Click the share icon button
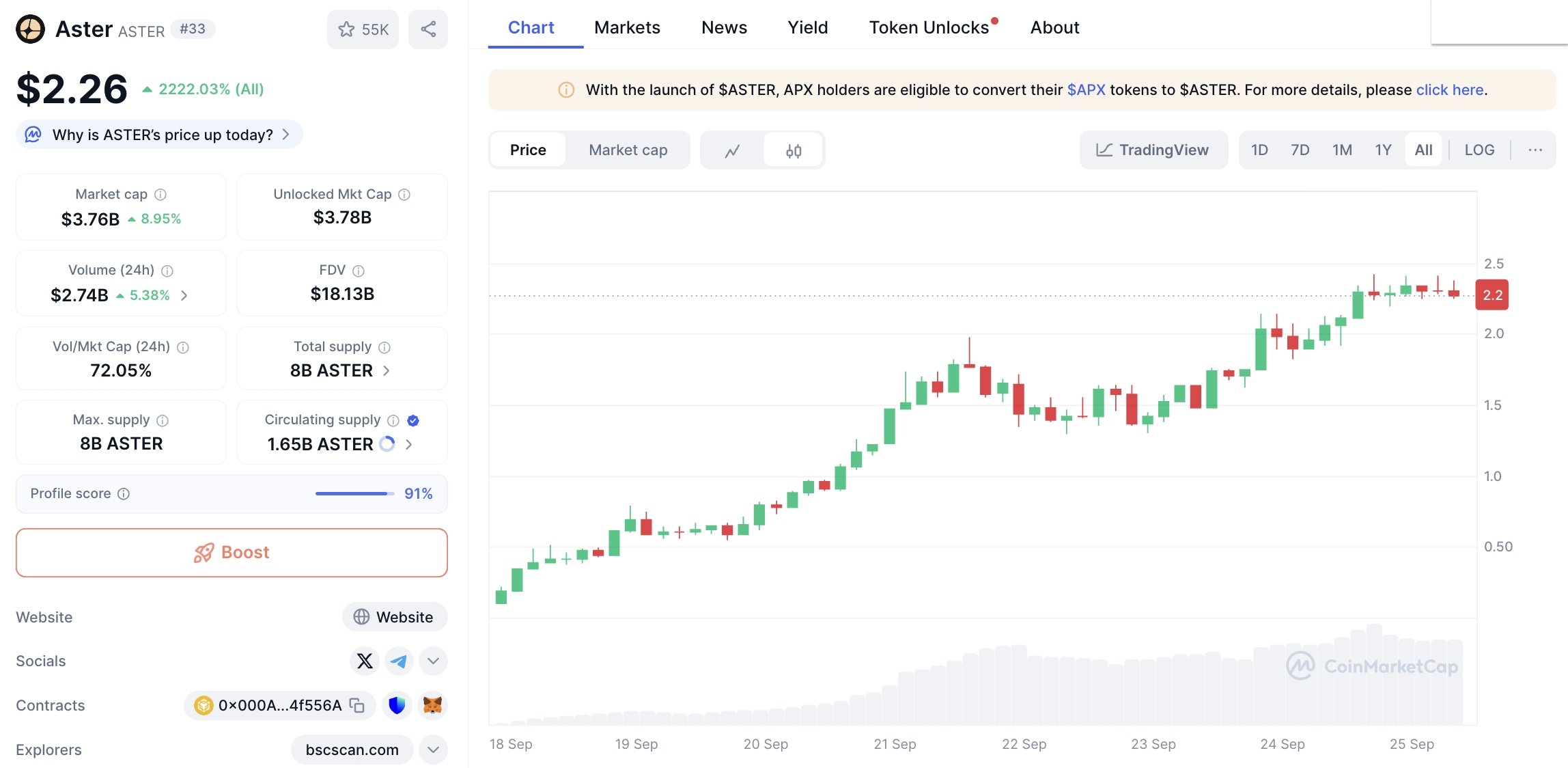1568x768 pixels. point(428,29)
